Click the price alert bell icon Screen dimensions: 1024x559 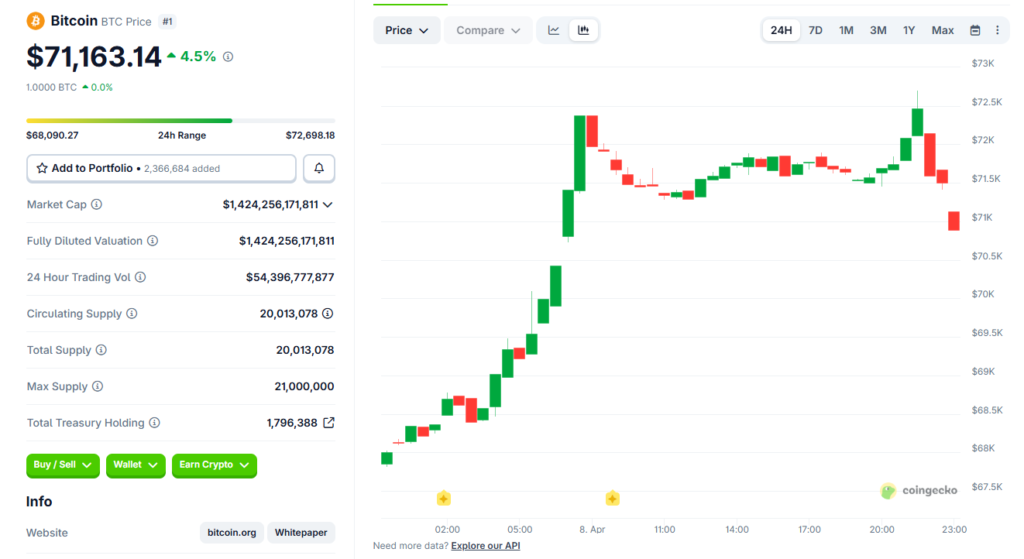pos(319,168)
